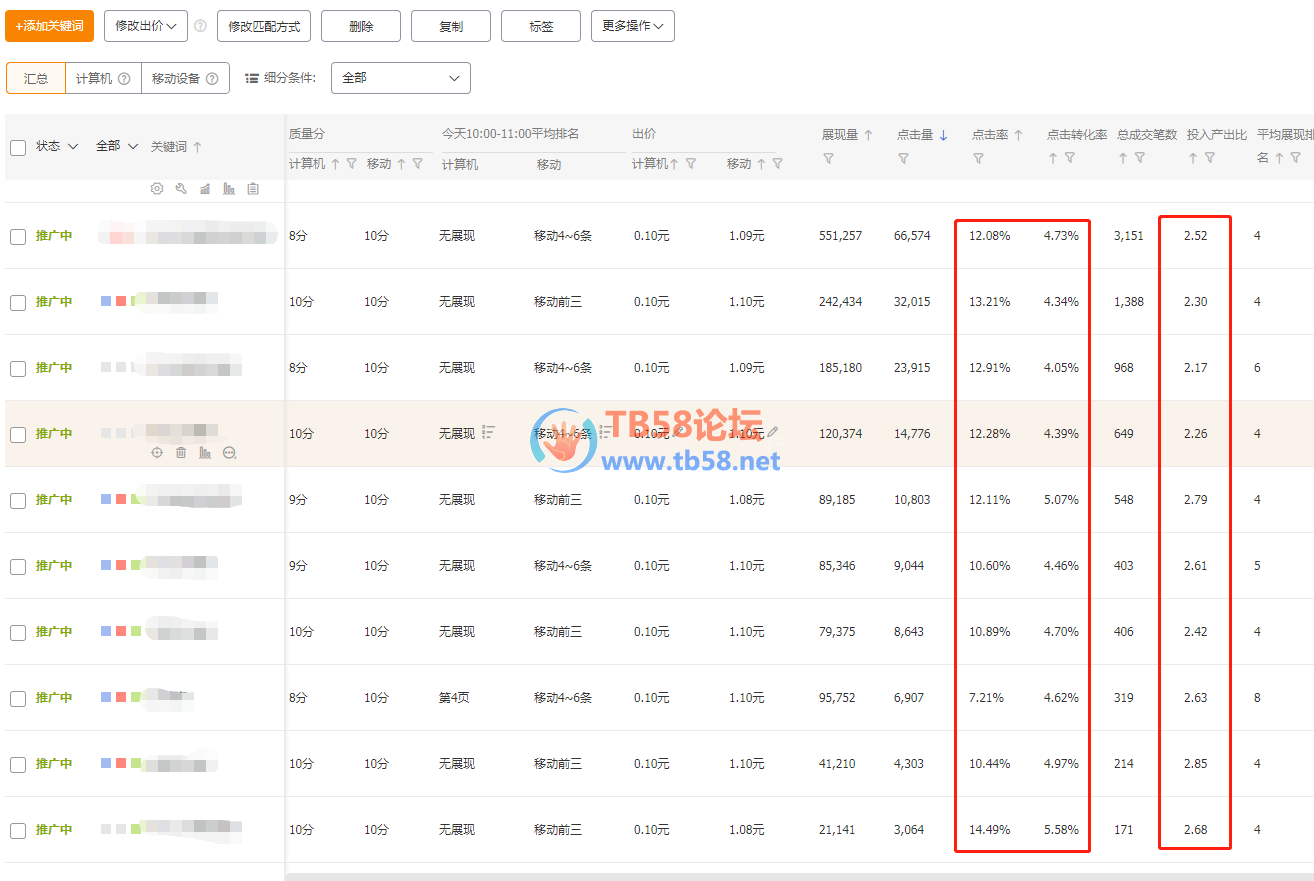Check the row with 85,346 impressions

tap(18, 567)
